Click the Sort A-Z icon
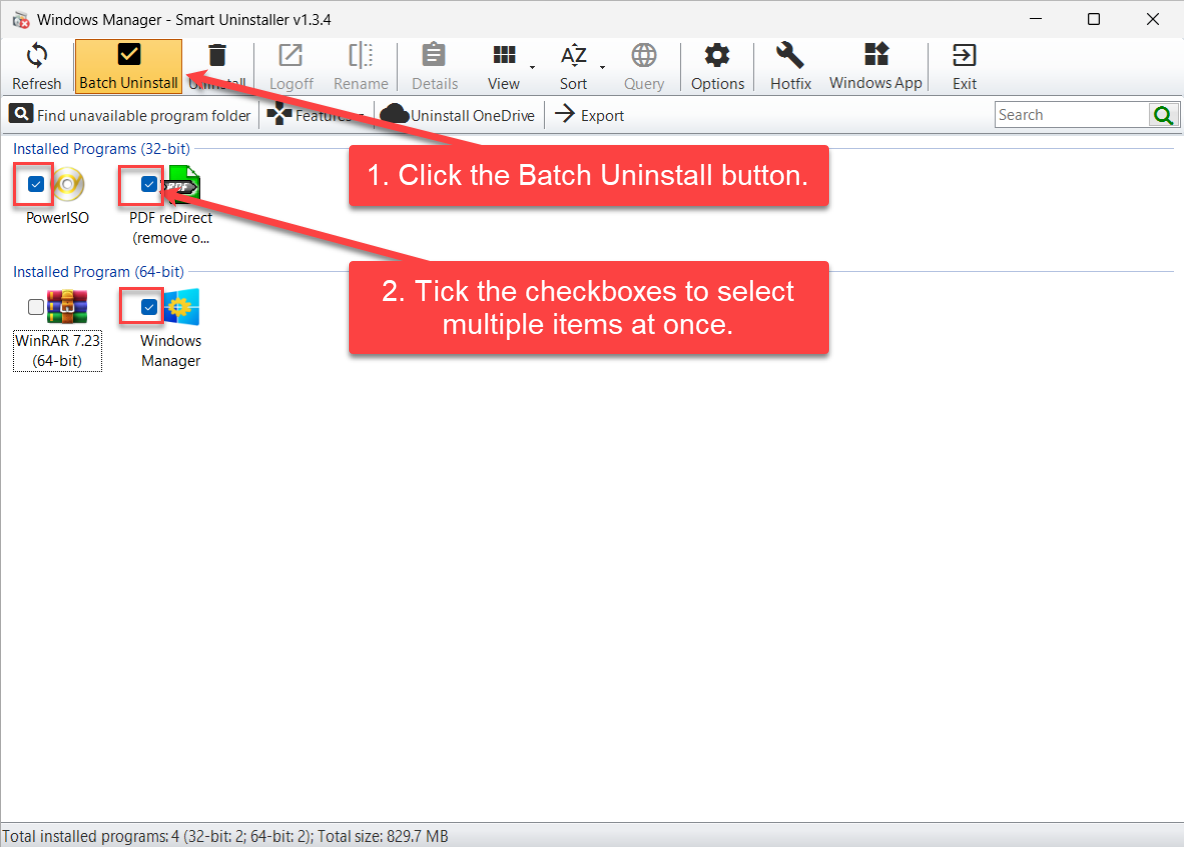The width and height of the screenshot is (1184, 847). (573, 56)
